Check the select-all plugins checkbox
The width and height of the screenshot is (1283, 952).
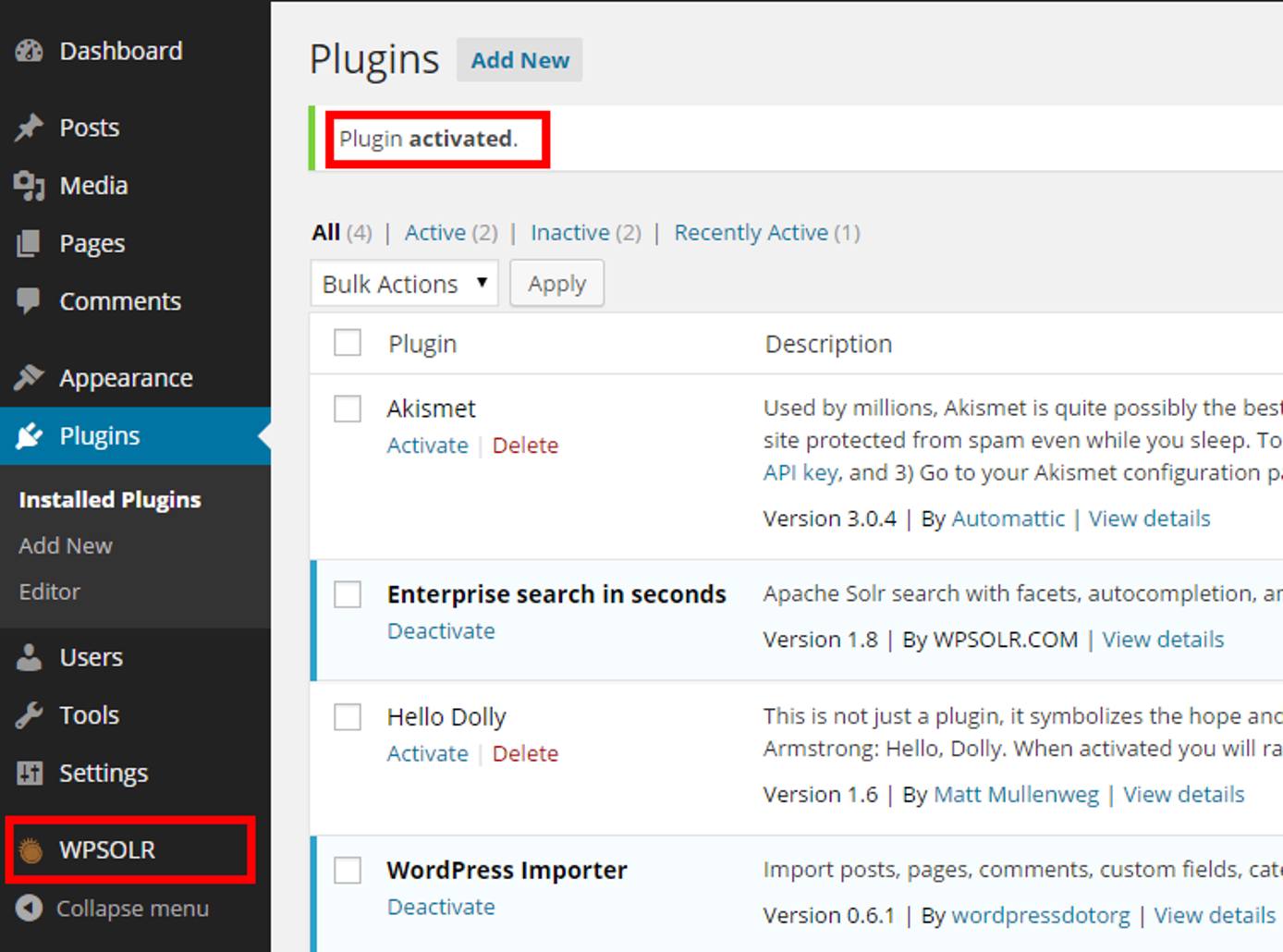pos(347,342)
